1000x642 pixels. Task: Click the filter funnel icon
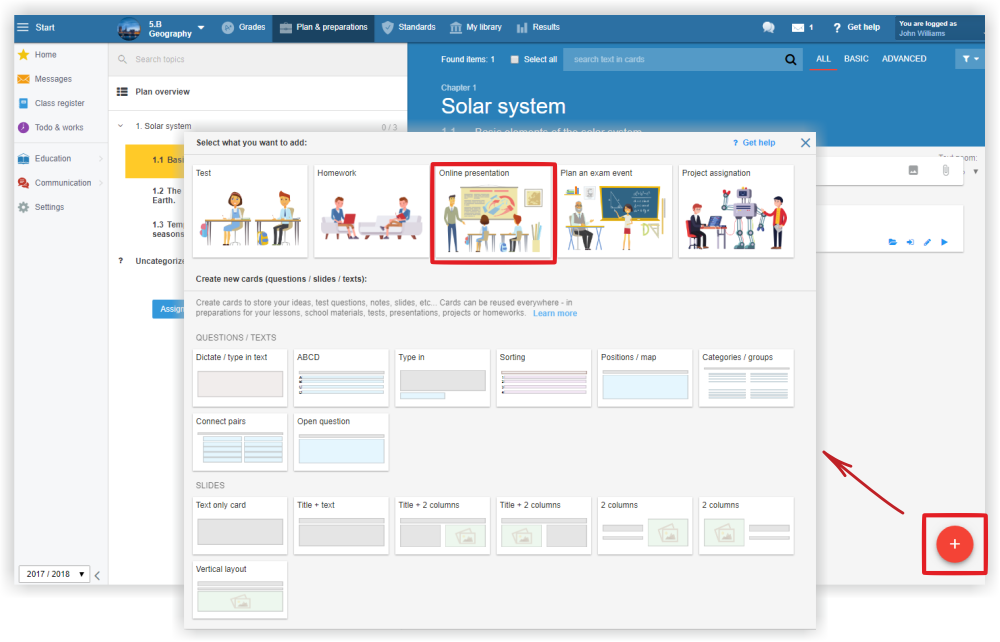(x=966, y=59)
